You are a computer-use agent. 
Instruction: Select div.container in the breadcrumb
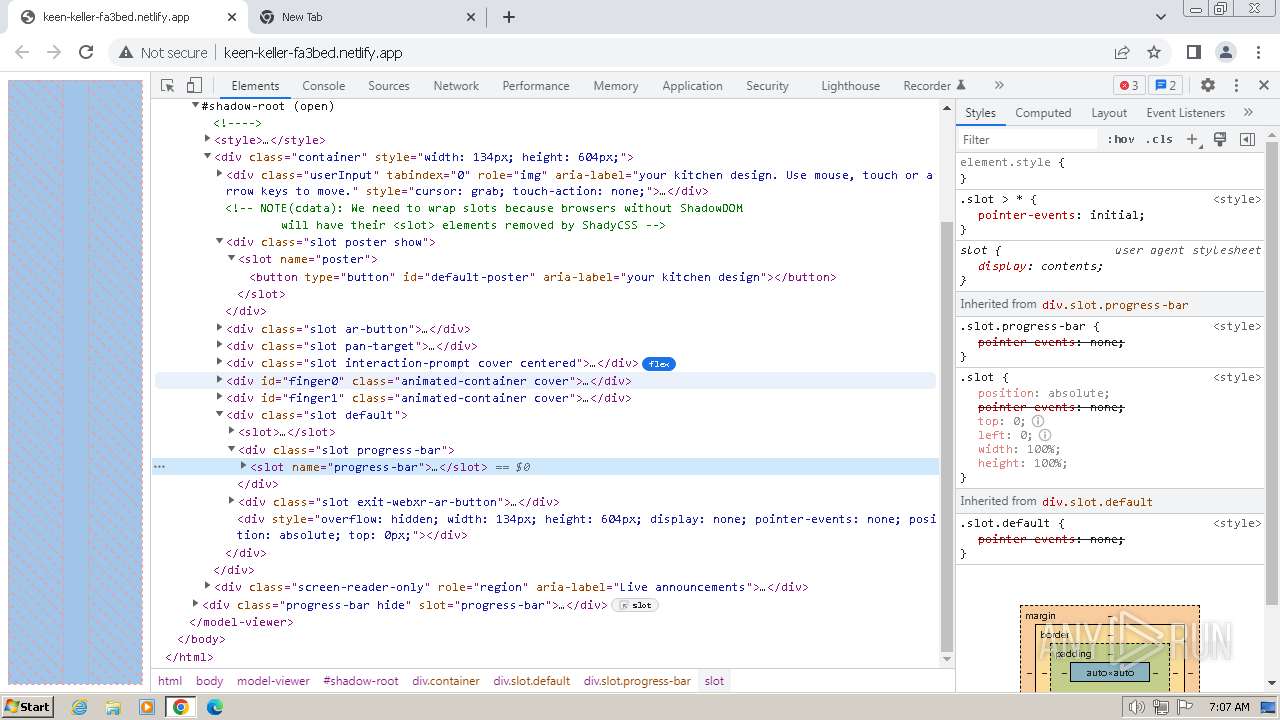point(446,681)
